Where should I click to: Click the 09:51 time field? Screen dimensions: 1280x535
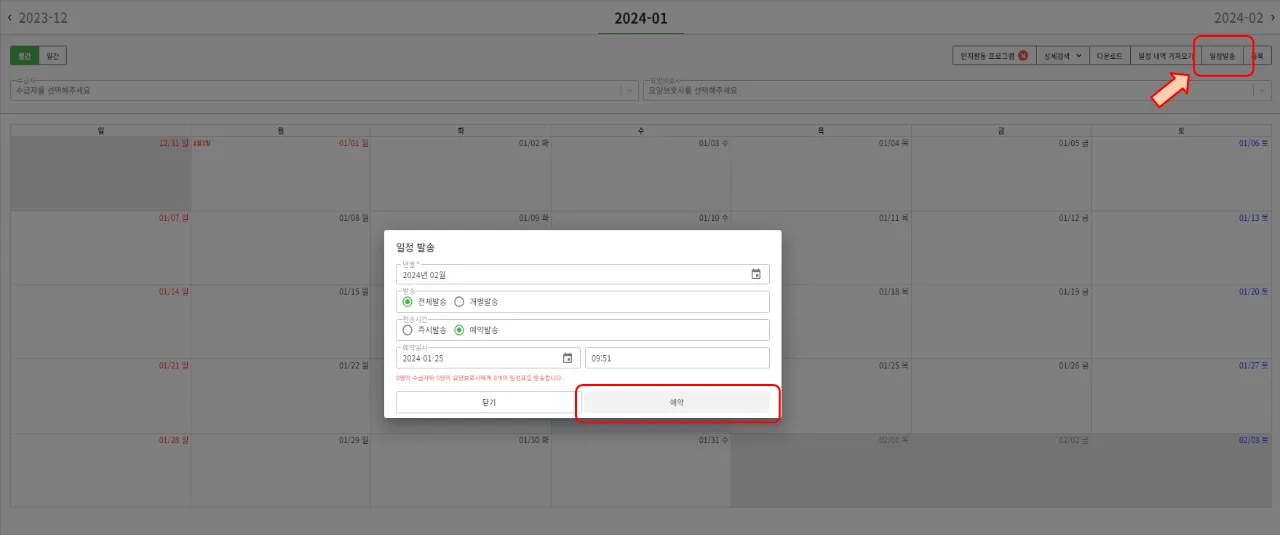(x=677, y=358)
